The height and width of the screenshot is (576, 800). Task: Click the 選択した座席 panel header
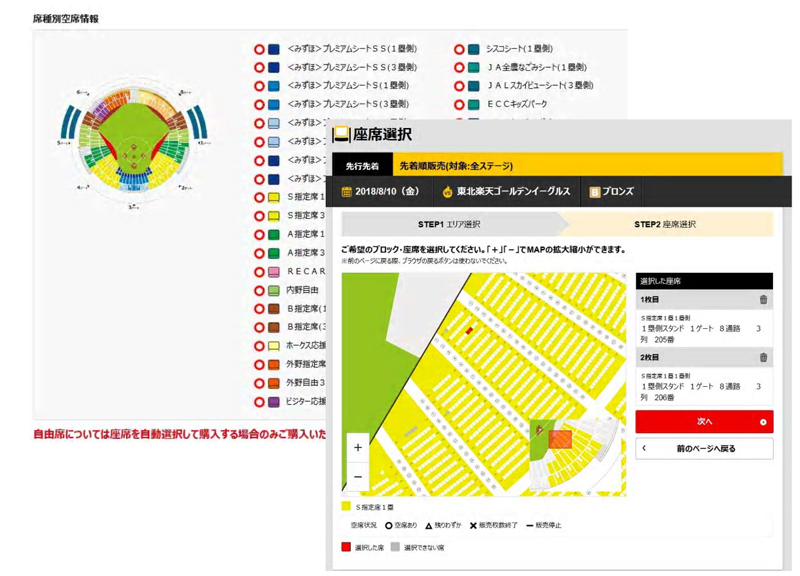704,281
